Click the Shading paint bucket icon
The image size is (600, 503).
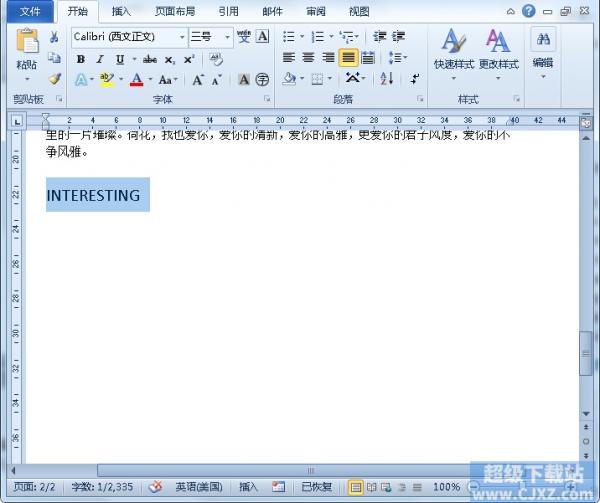tap(290, 79)
